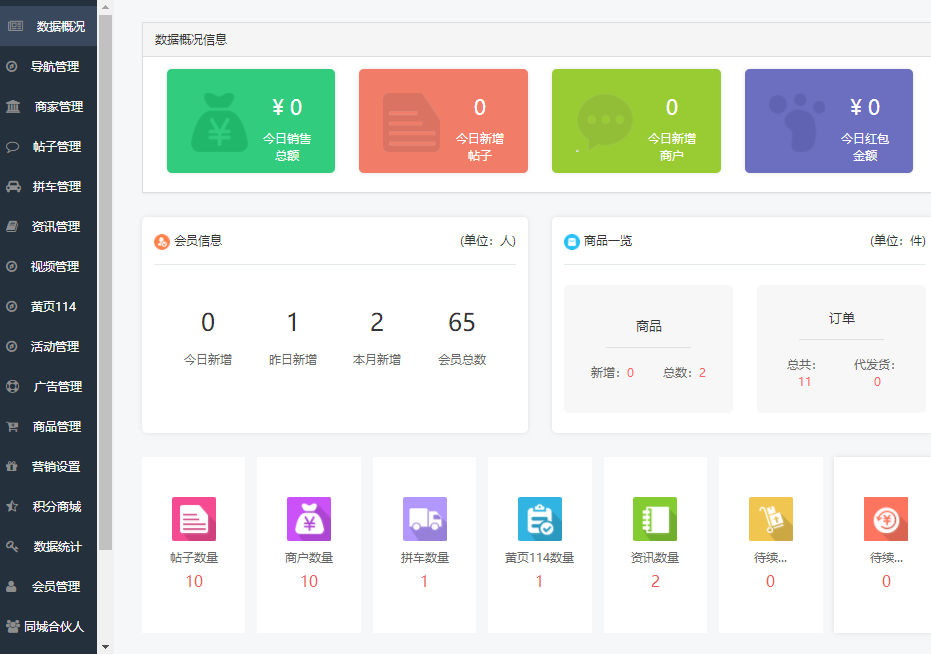The image size is (931, 654).
Task: Click the 资讯数量 count 2
Action: point(656,581)
